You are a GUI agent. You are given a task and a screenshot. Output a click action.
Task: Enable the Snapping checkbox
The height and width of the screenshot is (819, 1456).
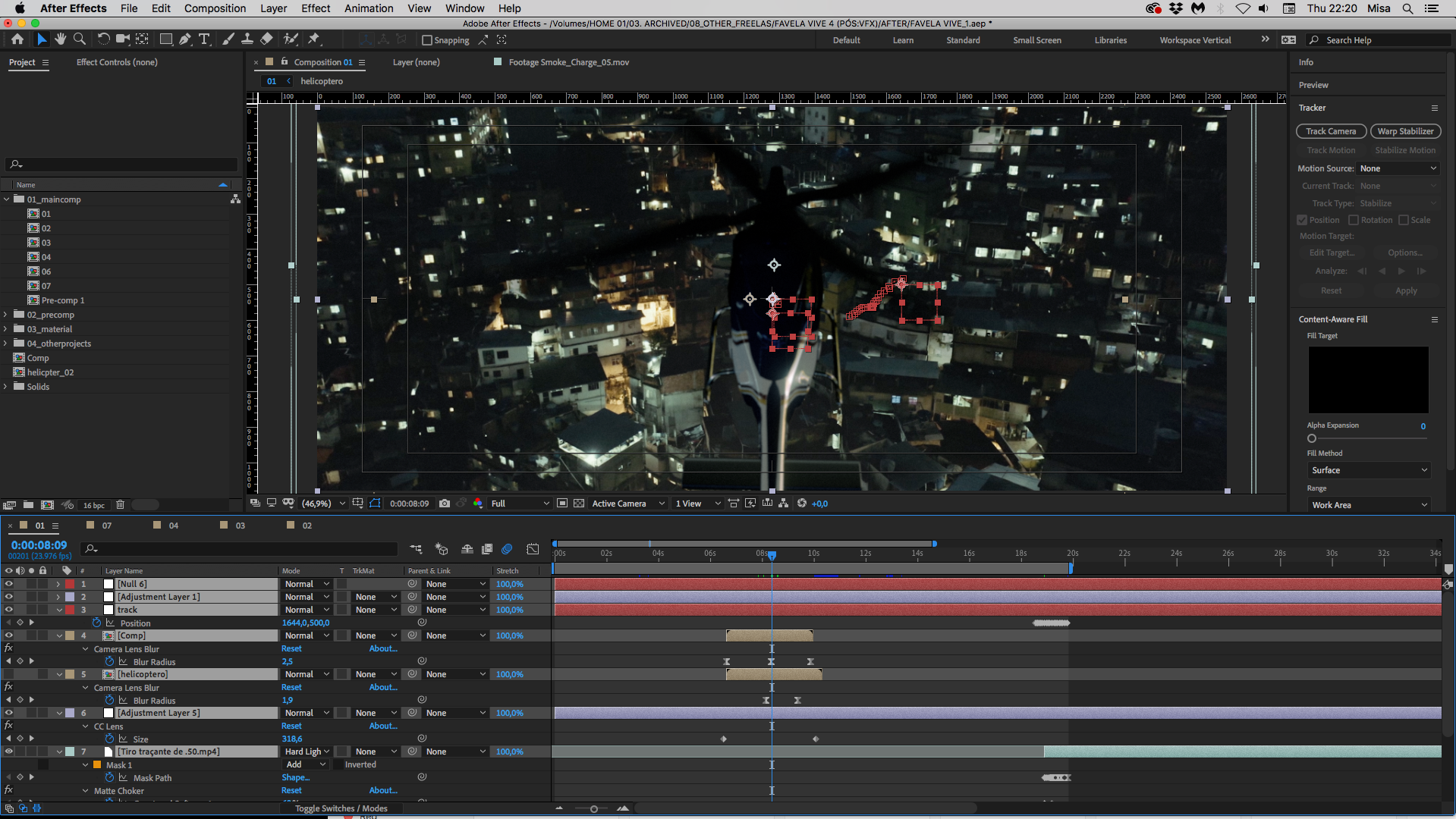[x=427, y=40]
